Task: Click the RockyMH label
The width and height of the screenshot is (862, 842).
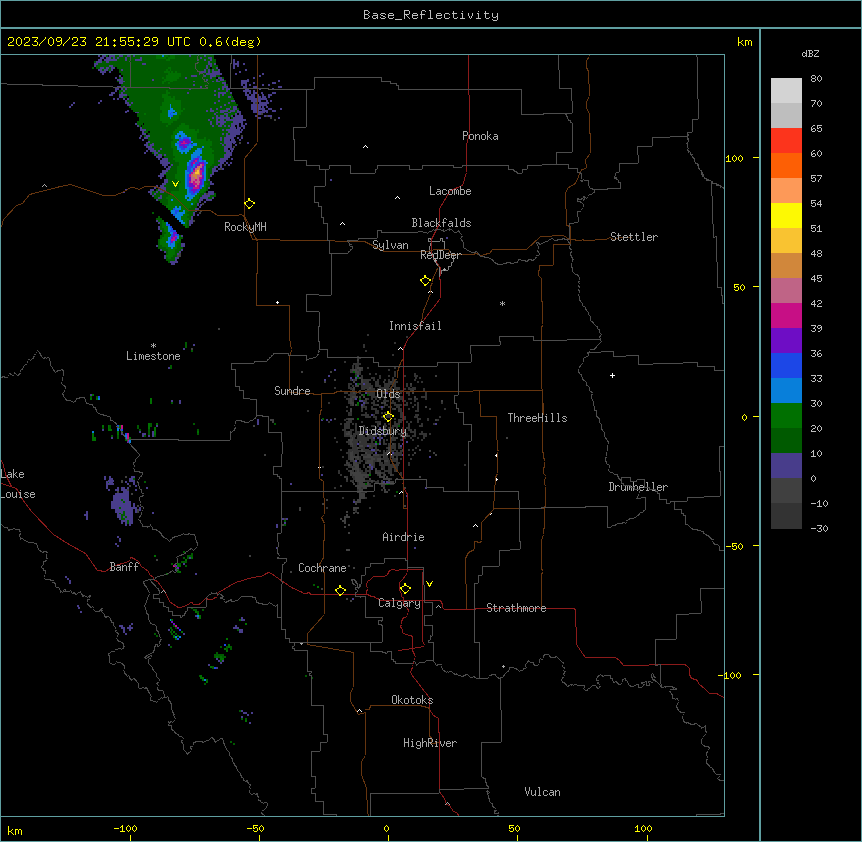Action: [245, 227]
